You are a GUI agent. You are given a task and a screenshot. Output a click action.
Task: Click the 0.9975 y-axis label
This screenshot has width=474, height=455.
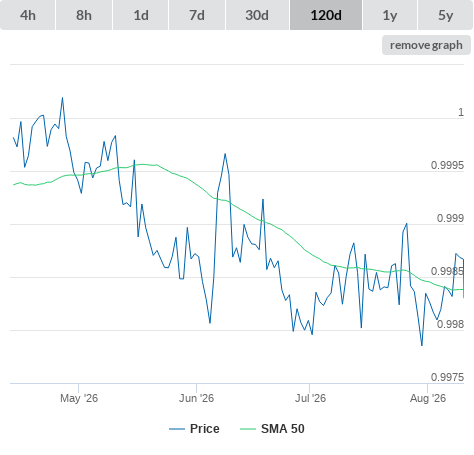tap(447, 377)
